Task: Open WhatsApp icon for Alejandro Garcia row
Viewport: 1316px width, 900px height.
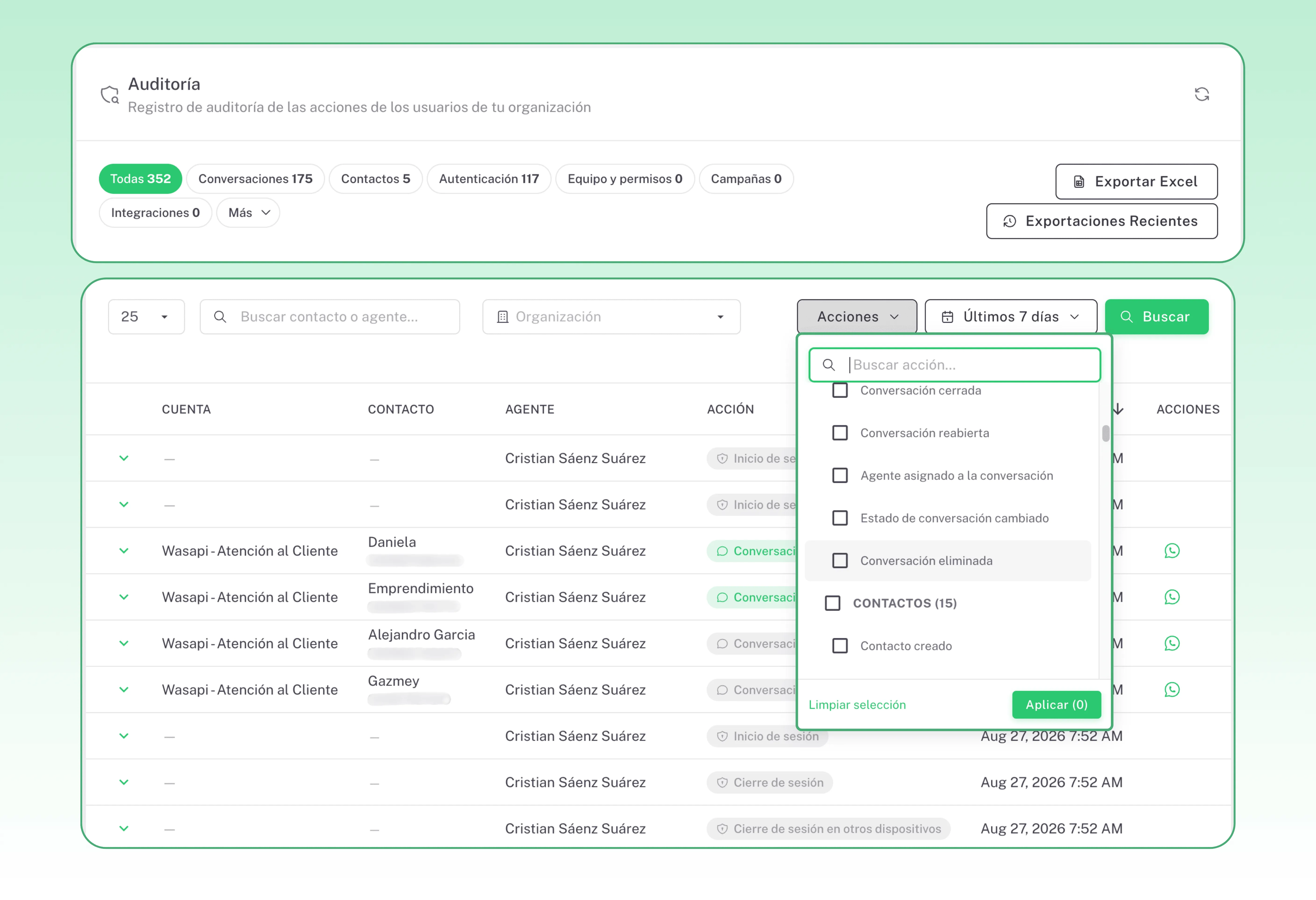Action: pyautogui.click(x=1172, y=644)
